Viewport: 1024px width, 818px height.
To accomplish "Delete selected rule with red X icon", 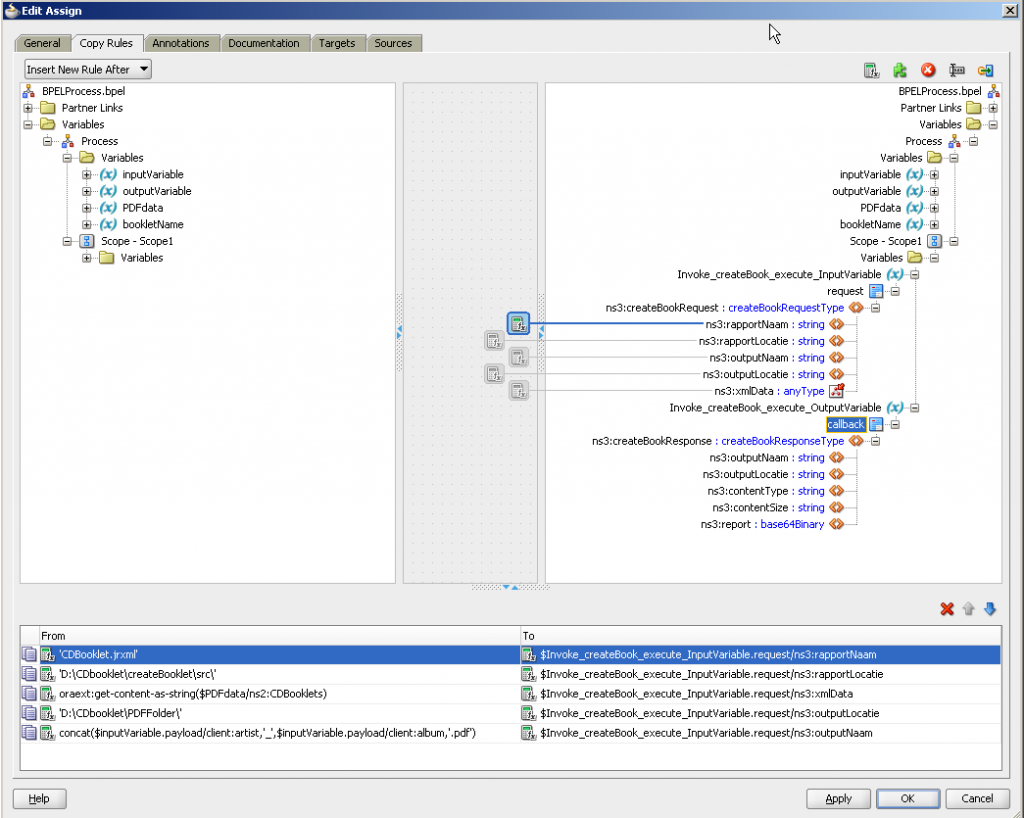I will tap(947, 609).
